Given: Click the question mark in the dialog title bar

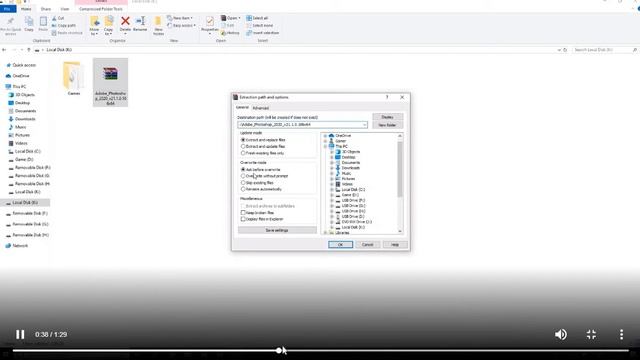Looking at the screenshot, I should (x=387, y=97).
